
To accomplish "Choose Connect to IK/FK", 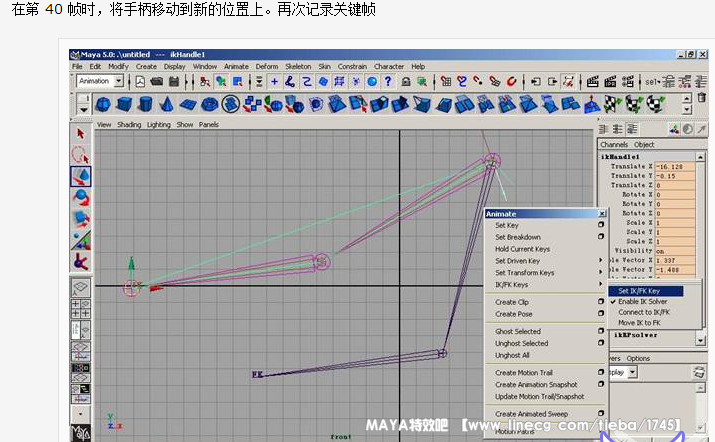I will tap(643, 312).
